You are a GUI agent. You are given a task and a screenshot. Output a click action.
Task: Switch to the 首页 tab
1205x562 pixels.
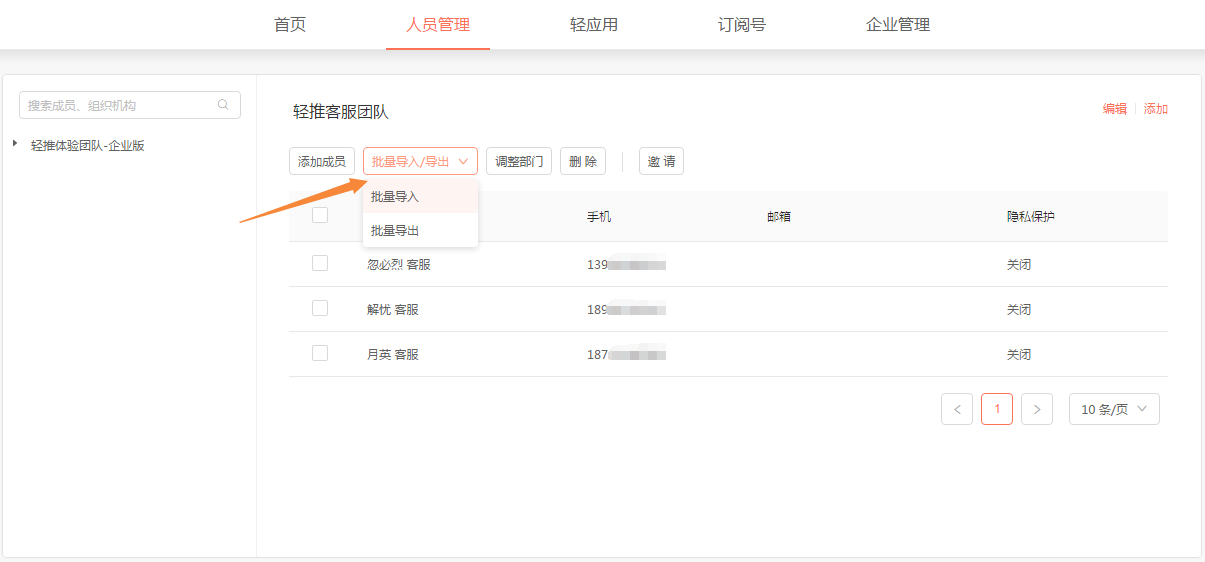pos(290,25)
